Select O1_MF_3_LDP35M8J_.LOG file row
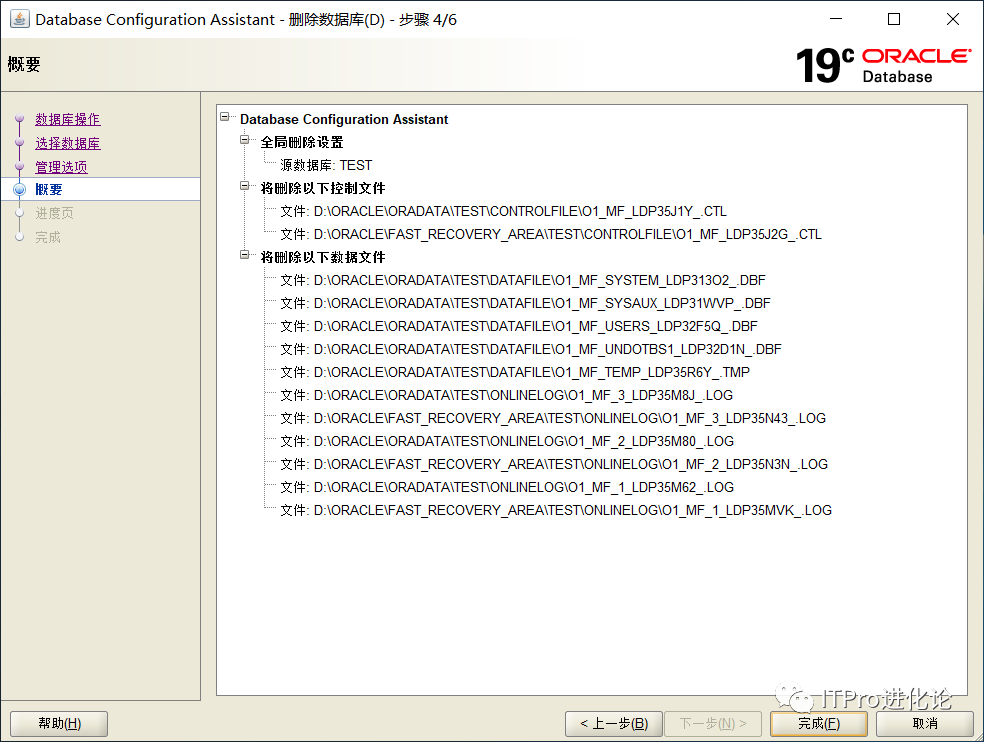Image resolution: width=984 pixels, height=742 pixels. point(506,395)
